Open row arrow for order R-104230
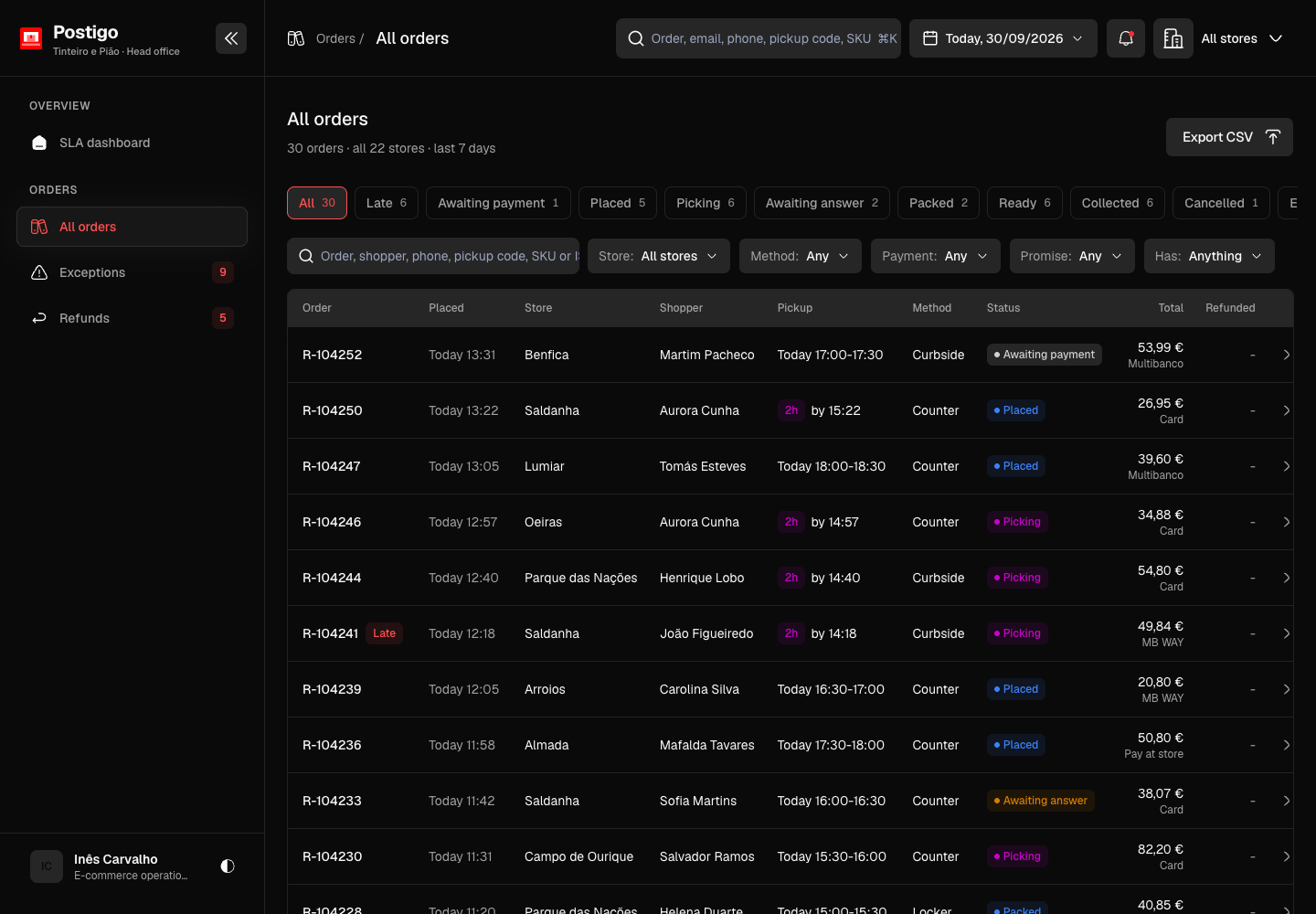1316x914 pixels. (1286, 856)
